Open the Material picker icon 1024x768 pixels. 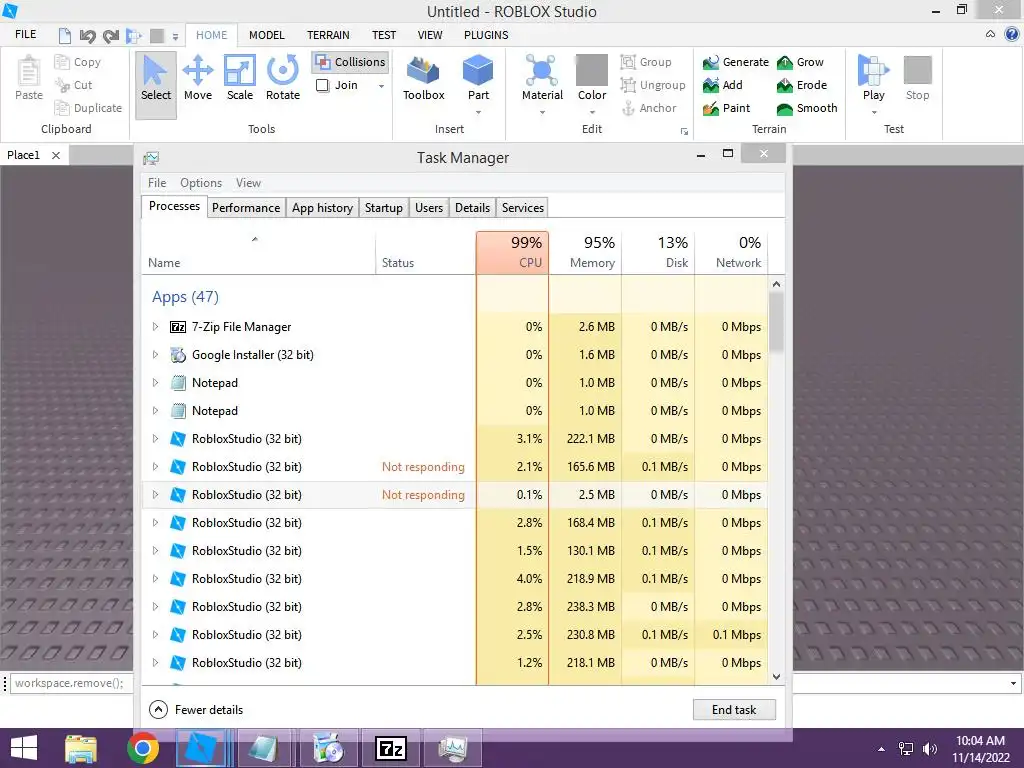click(x=542, y=71)
